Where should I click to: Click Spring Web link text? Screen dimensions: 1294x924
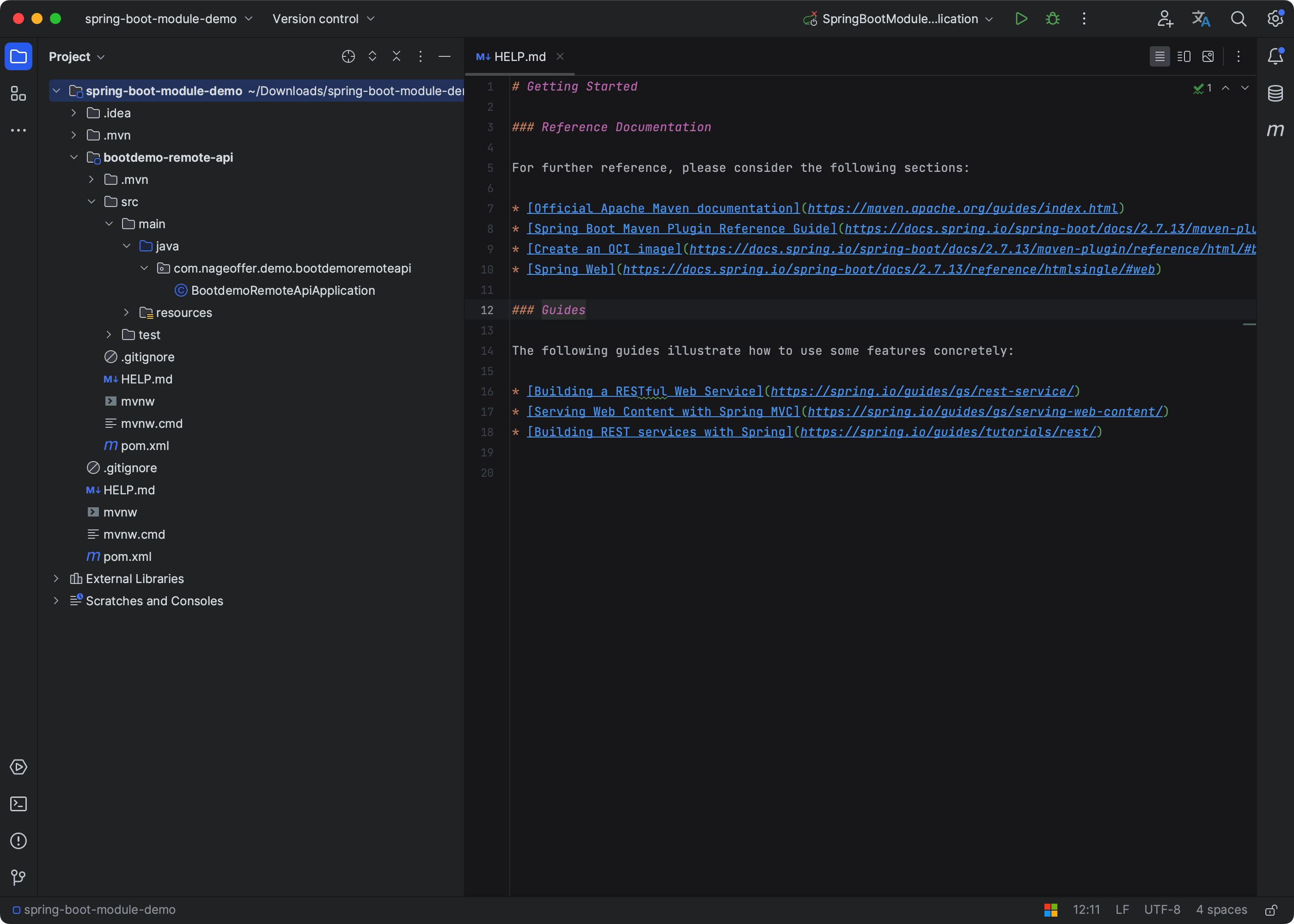(571, 270)
